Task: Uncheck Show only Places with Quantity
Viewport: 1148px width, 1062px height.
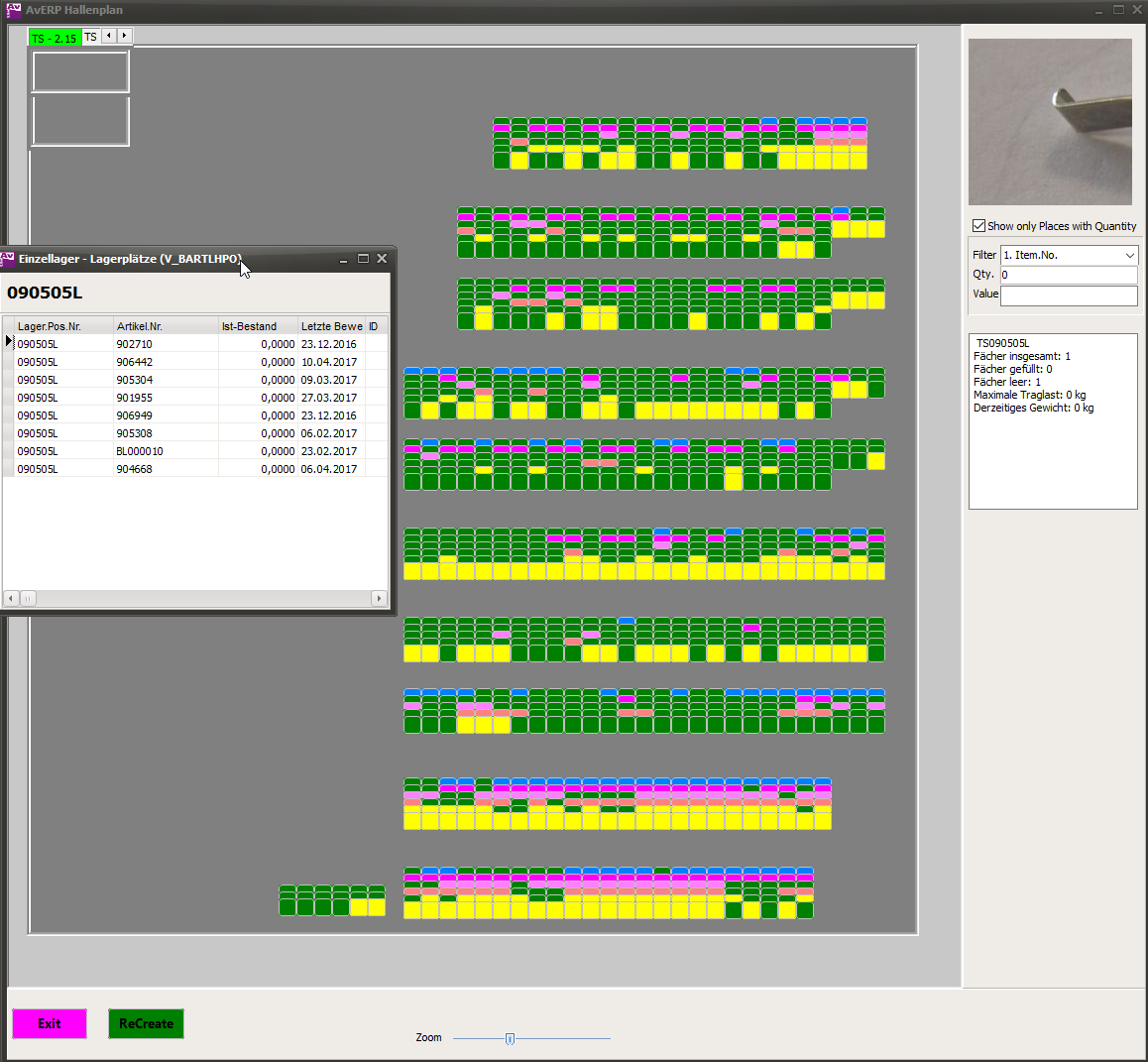Action: (978, 226)
